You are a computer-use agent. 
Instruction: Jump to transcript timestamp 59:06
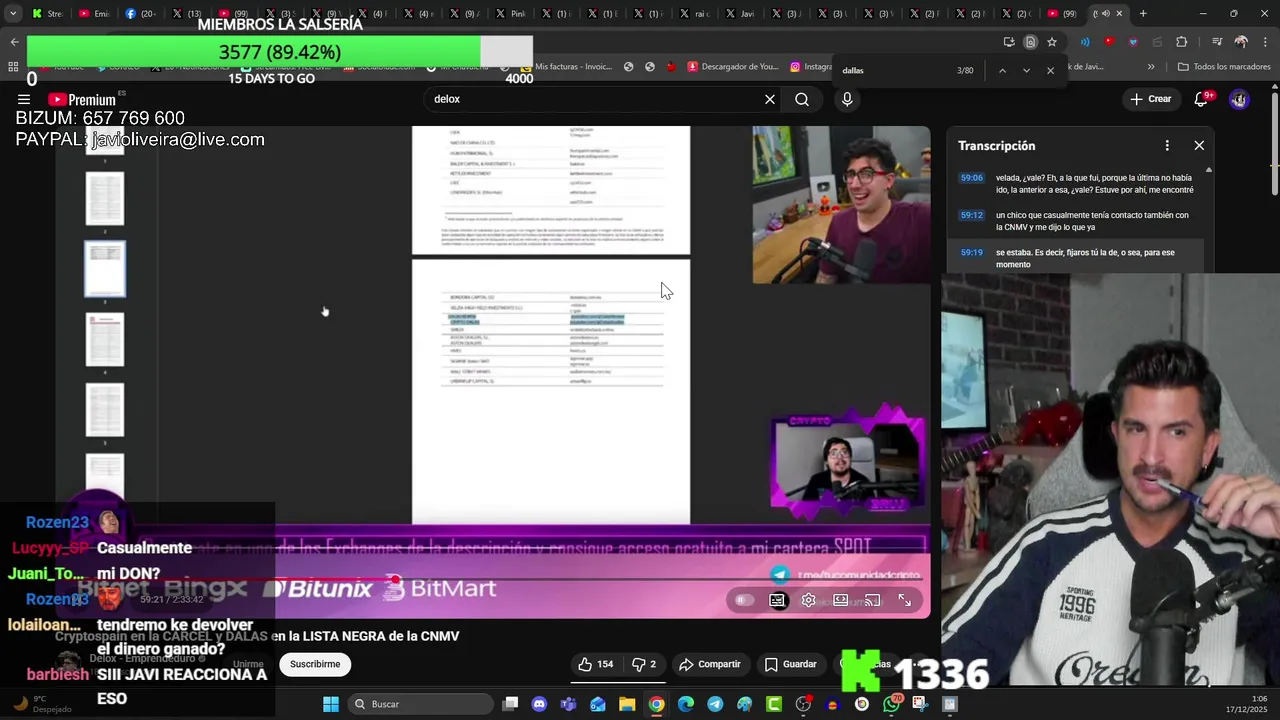tap(972, 177)
